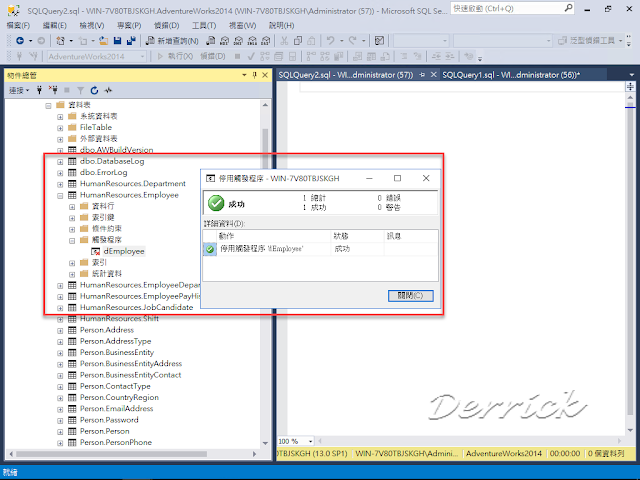Click the Copy icon in the toolbar
This screenshot has width=640, height=480.
(298, 40)
